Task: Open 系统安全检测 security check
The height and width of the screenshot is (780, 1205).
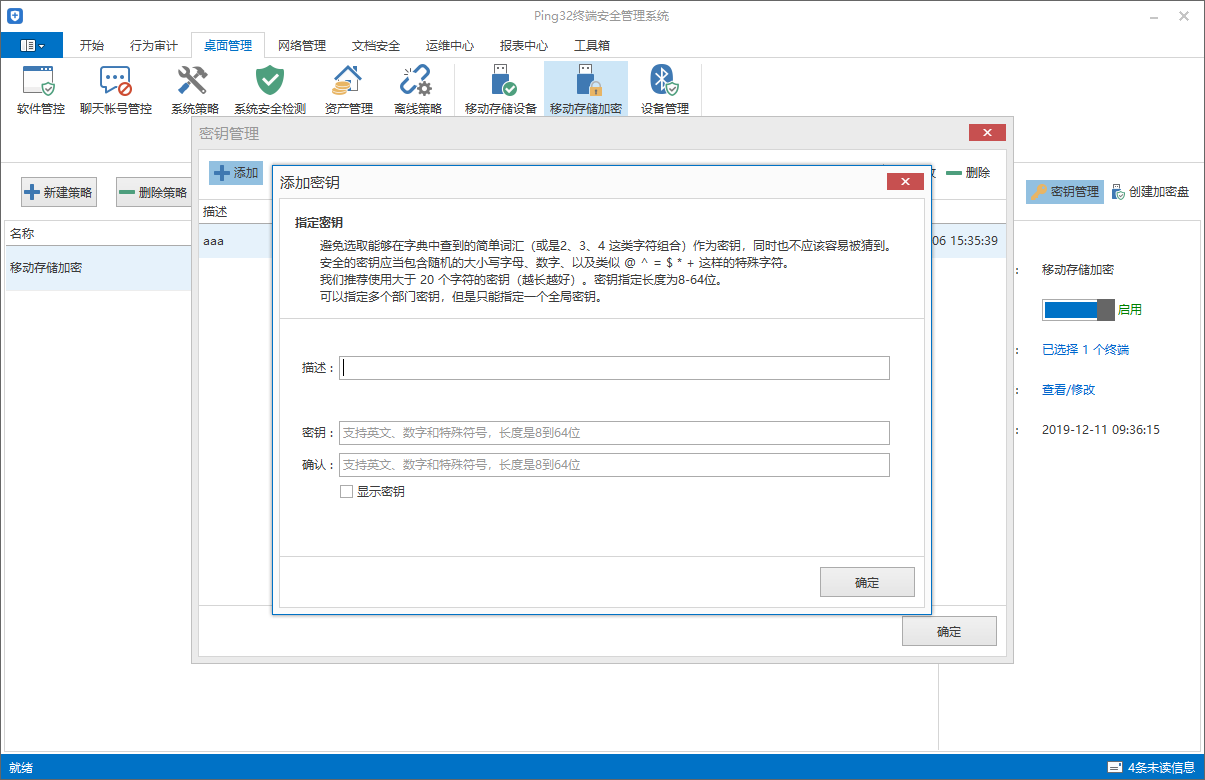Action: click(x=270, y=90)
